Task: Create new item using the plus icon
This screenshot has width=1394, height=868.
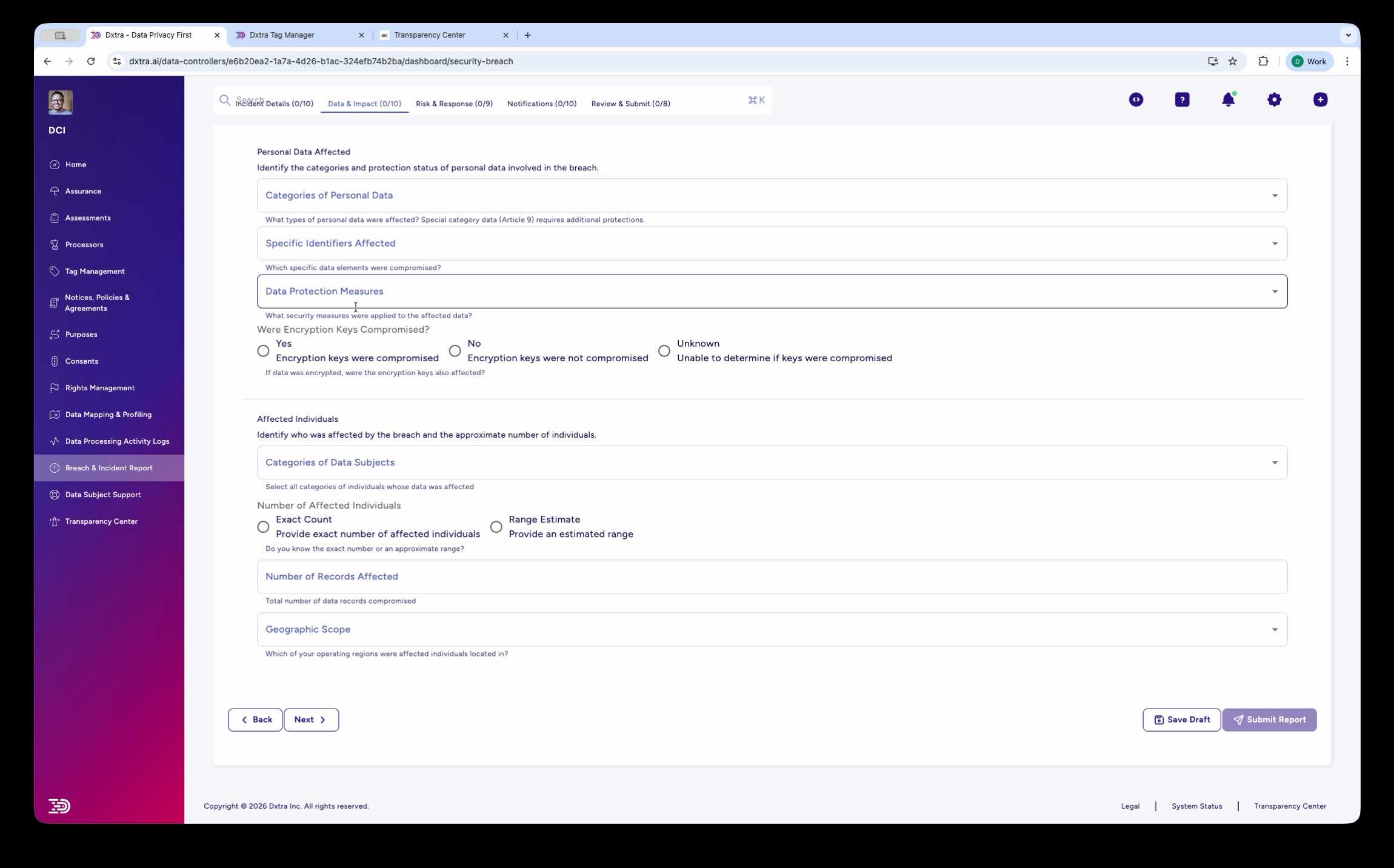Action: pos(1320,99)
